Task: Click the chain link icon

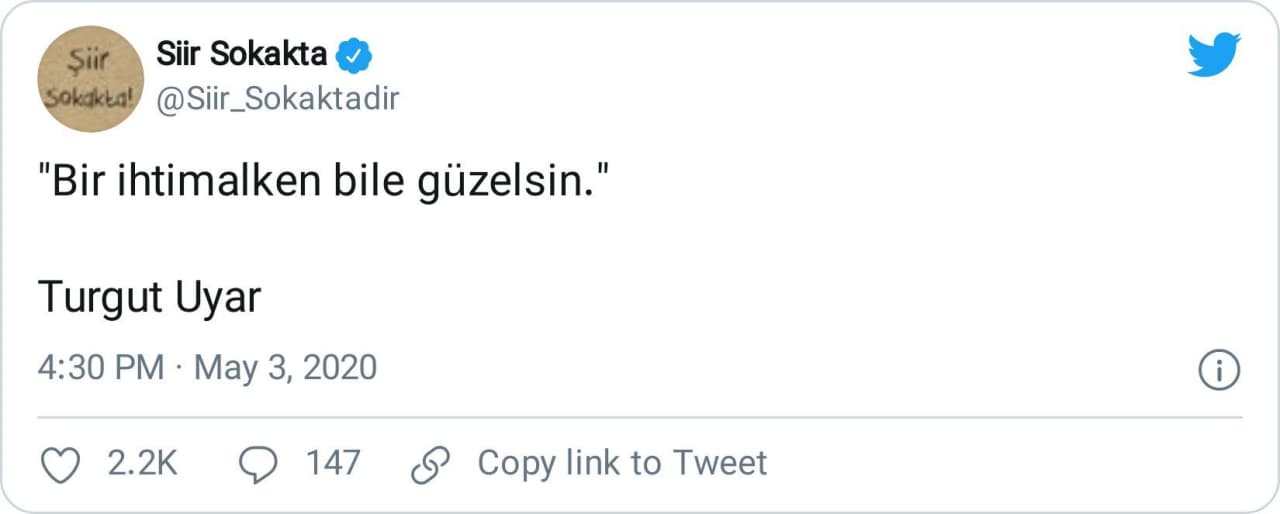Action: pos(432,464)
